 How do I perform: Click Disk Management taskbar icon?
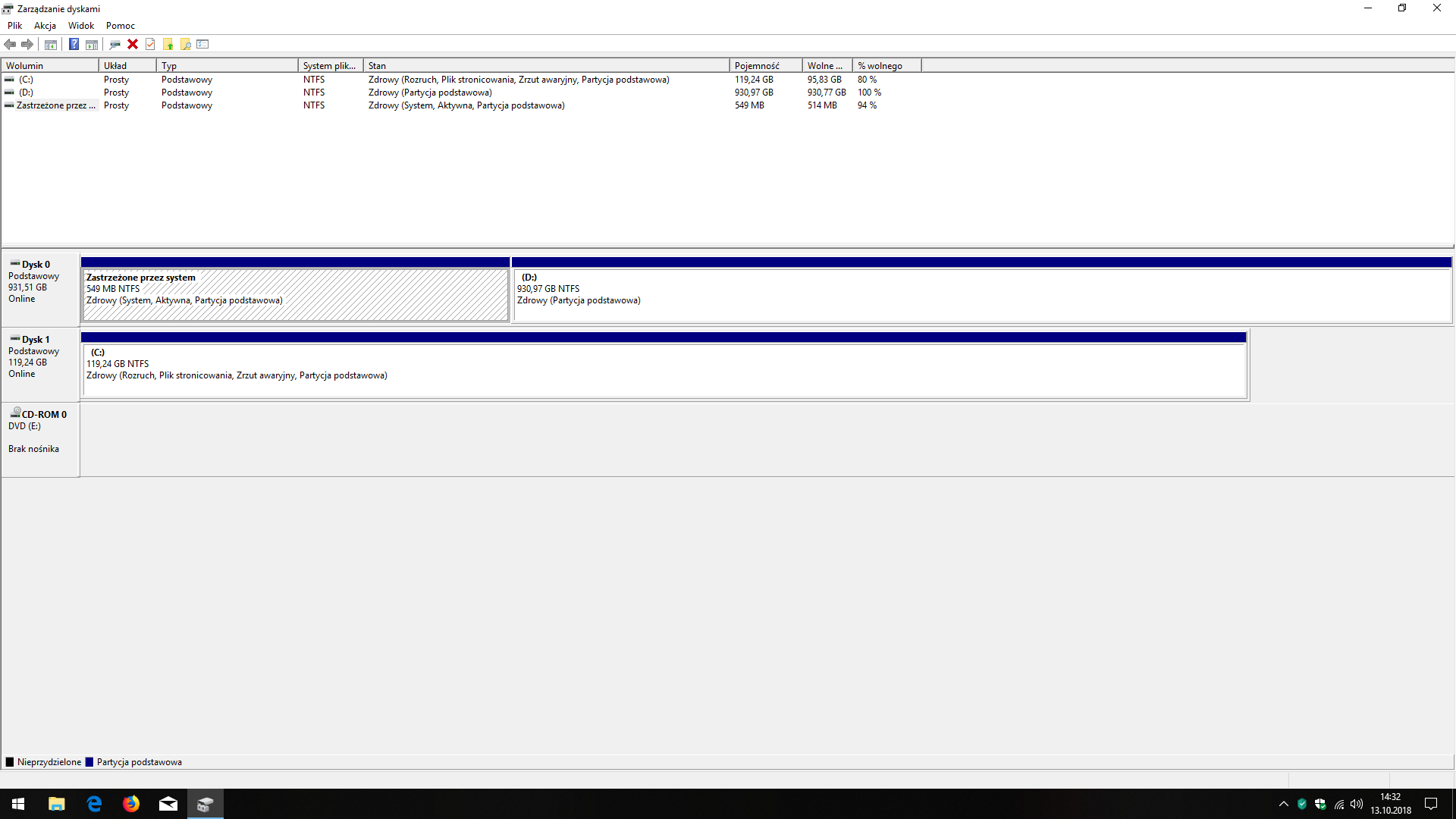tap(206, 804)
